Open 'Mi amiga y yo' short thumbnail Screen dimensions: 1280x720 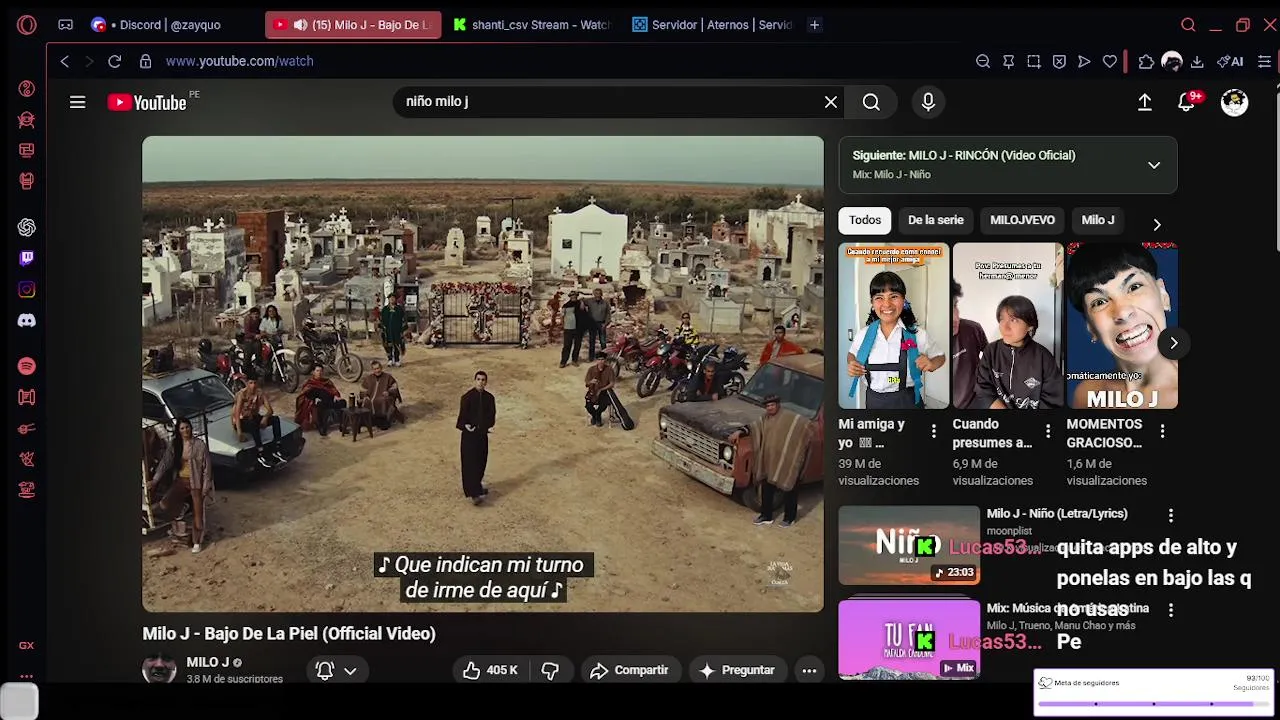894,326
